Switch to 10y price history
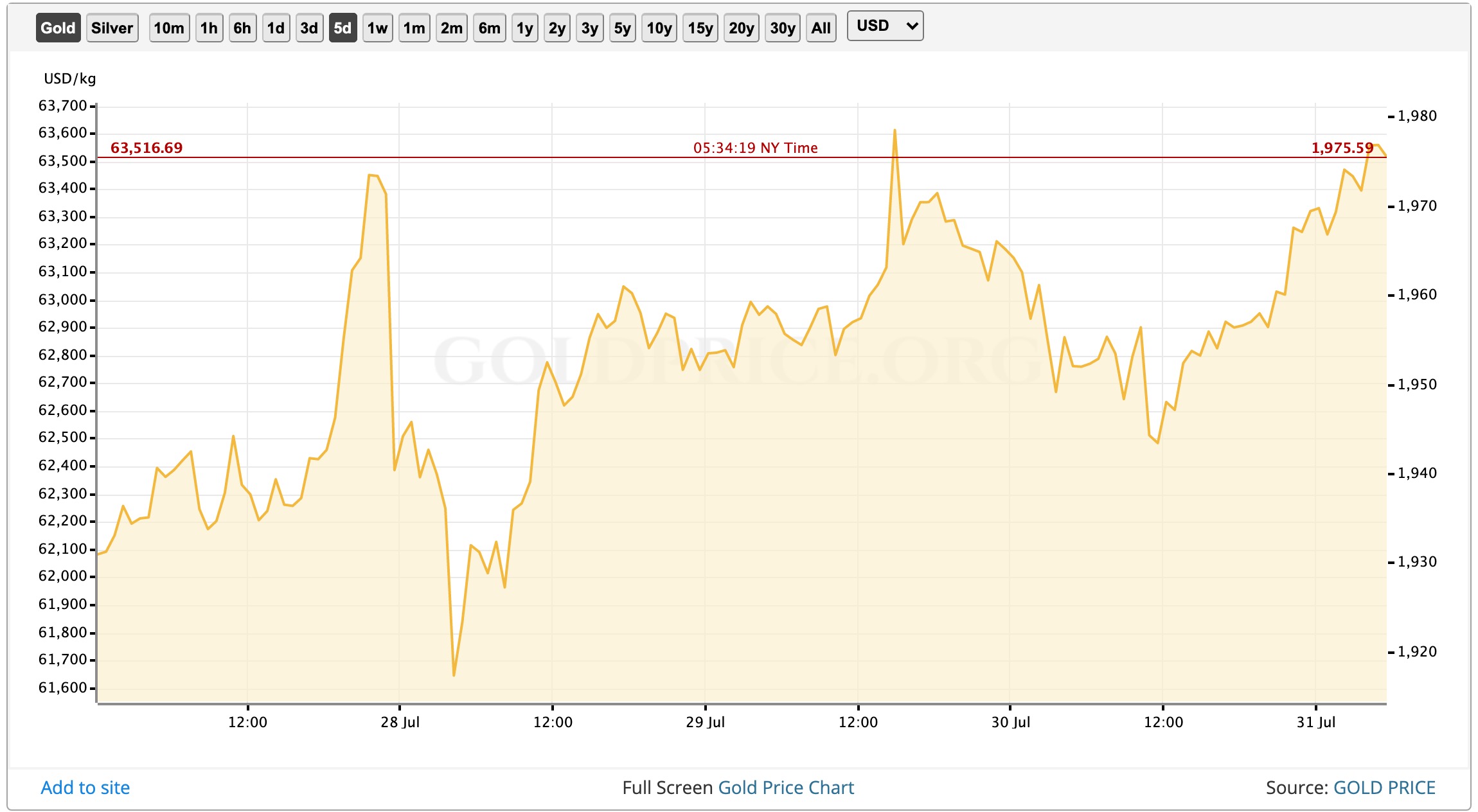Image resolution: width=1478 pixels, height=812 pixels. [659, 28]
